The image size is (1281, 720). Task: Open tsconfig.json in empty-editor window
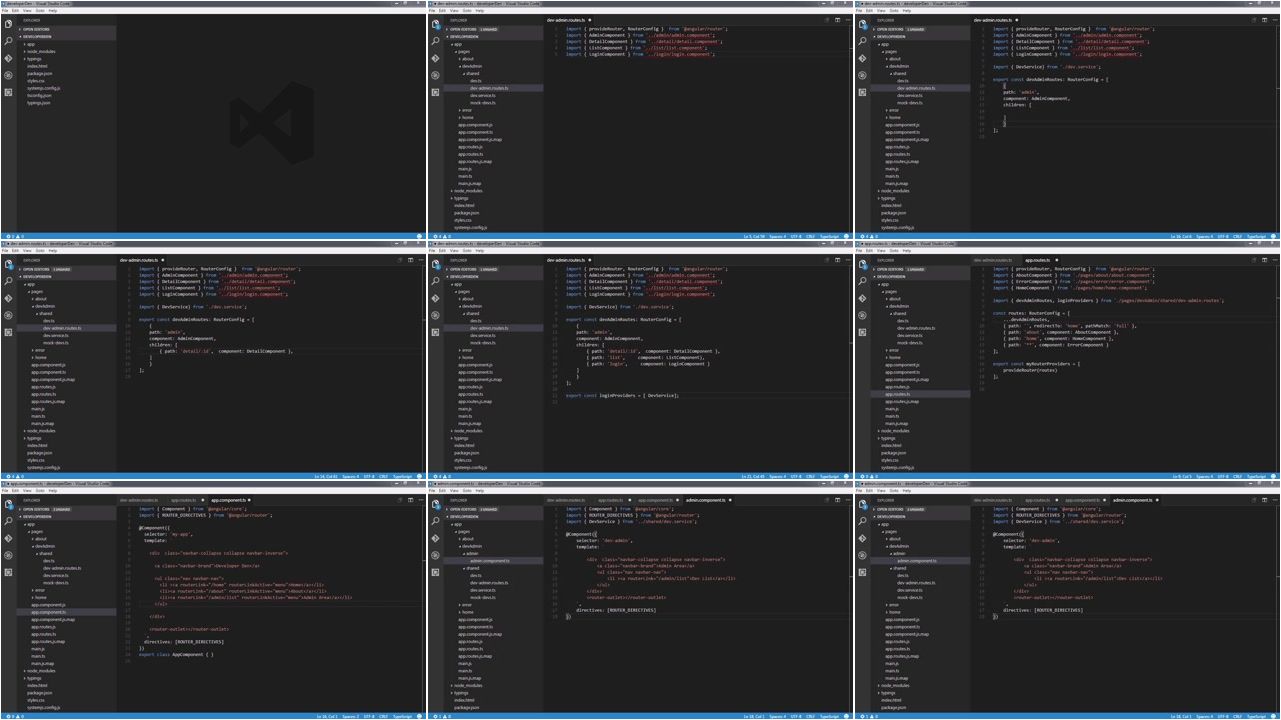39,96
